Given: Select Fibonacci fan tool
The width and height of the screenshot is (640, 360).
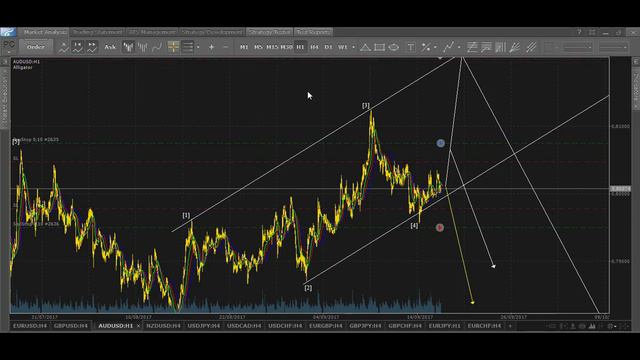Looking at the screenshot, I should 515,47.
